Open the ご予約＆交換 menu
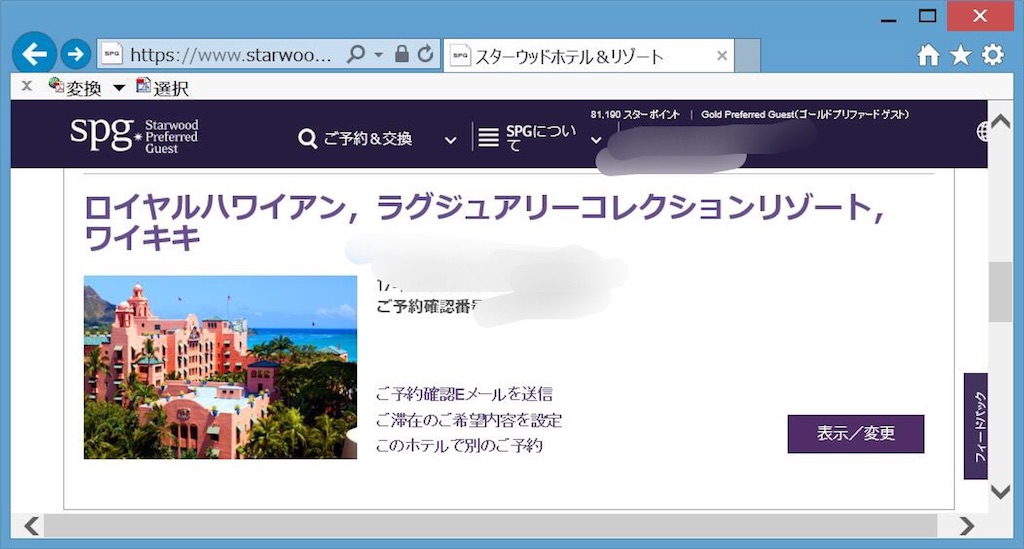 pos(368,138)
